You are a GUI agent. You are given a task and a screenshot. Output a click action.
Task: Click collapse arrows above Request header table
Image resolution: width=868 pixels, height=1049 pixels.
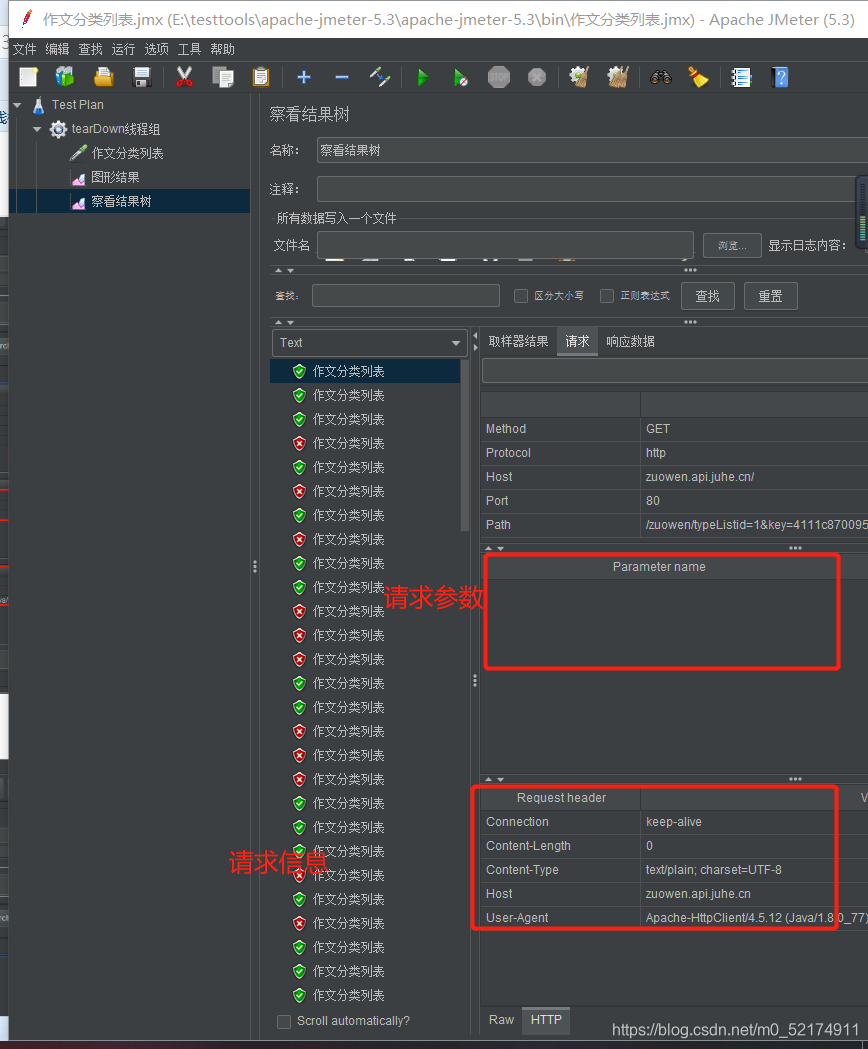494,779
